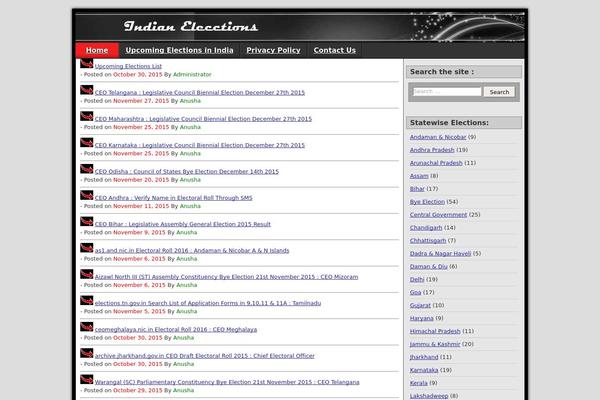
Task: Open CEO Telangana Legislative Council Biennial Election post
Action: pos(200,93)
